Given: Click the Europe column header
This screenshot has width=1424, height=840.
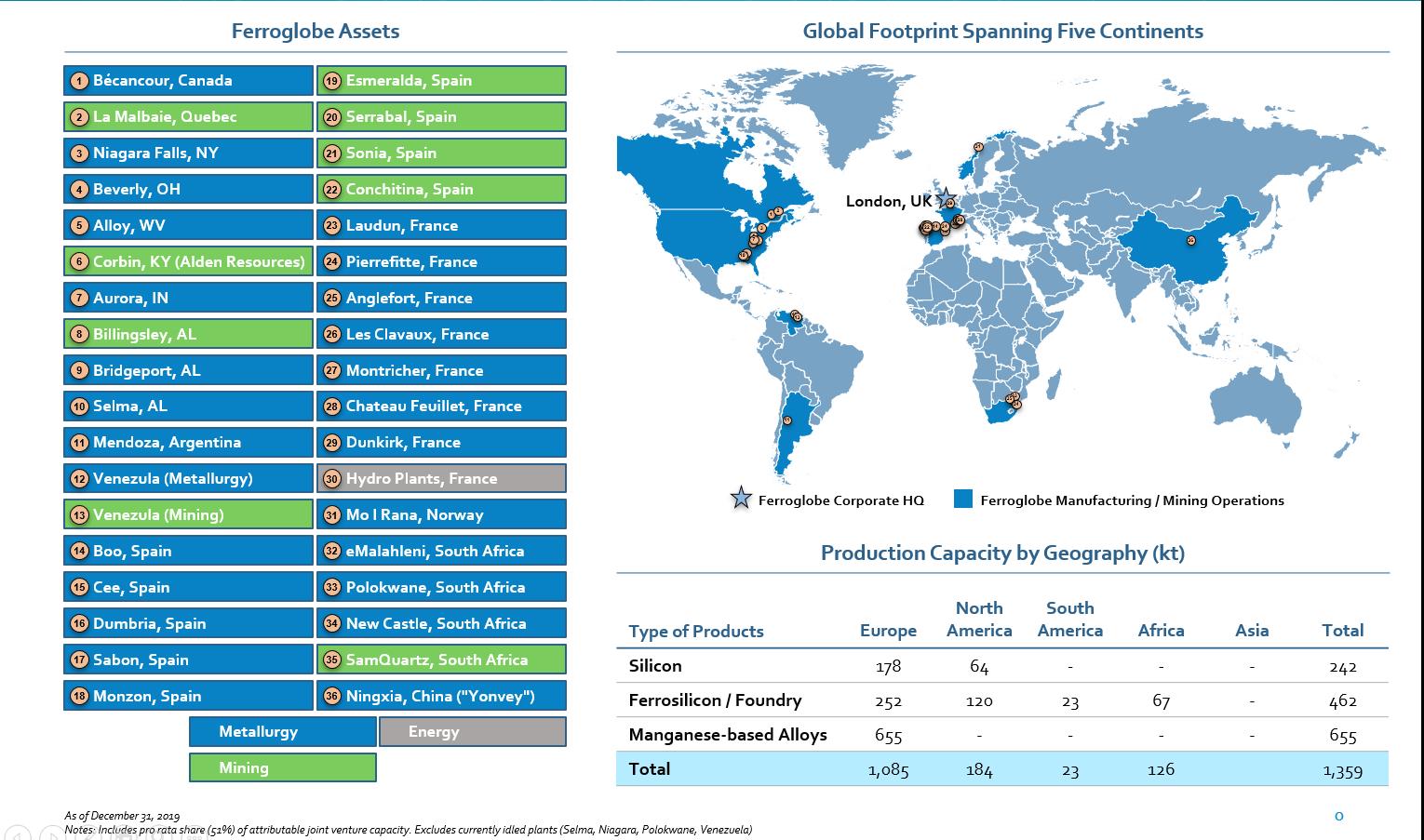Looking at the screenshot, I should click(888, 631).
